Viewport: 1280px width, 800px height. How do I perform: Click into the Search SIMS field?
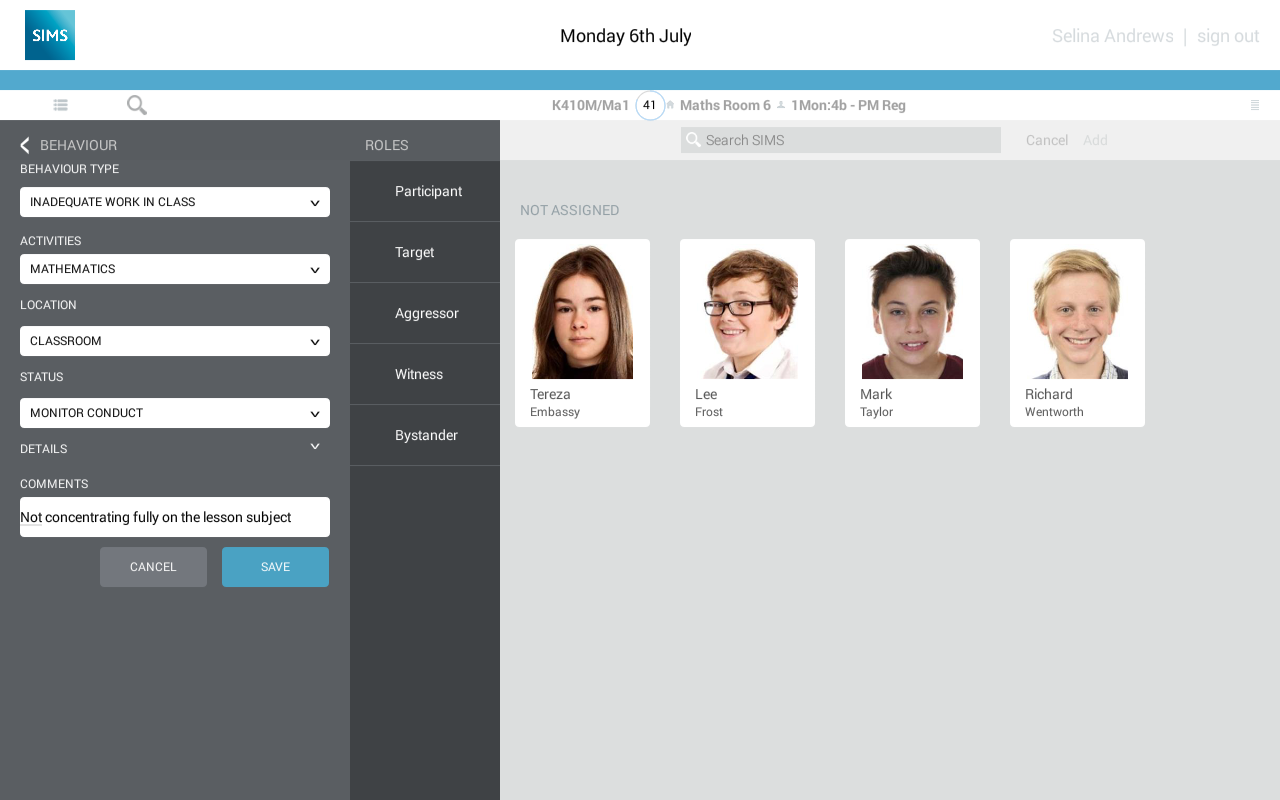tap(841, 140)
